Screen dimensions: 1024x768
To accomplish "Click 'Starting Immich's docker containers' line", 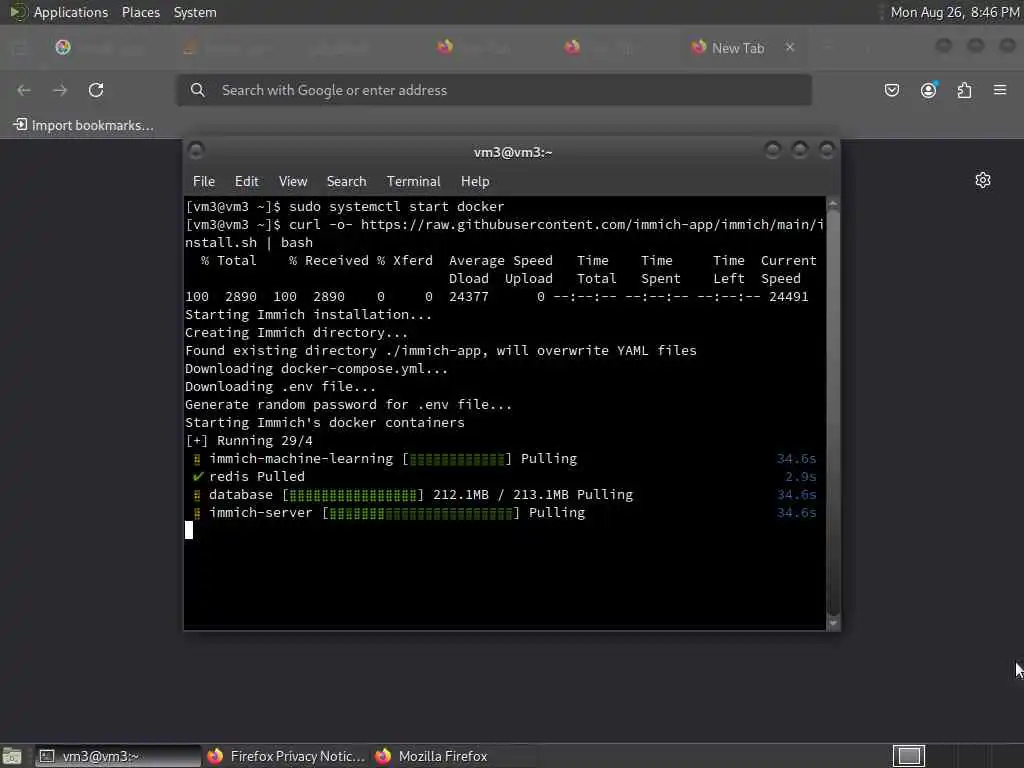I will pos(325,423).
